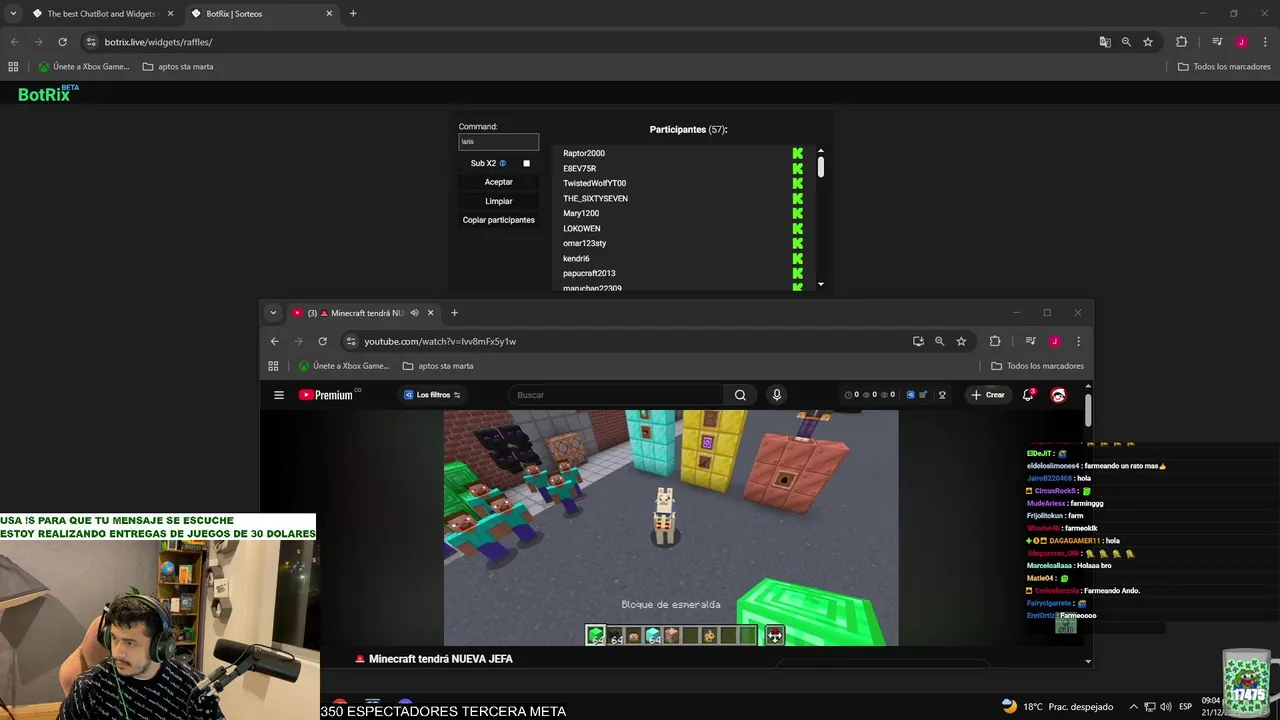The width and height of the screenshot is (1280, 720).
Task: Open Todos los marcadores in BotRix window
Action: tap(1224, 67)
